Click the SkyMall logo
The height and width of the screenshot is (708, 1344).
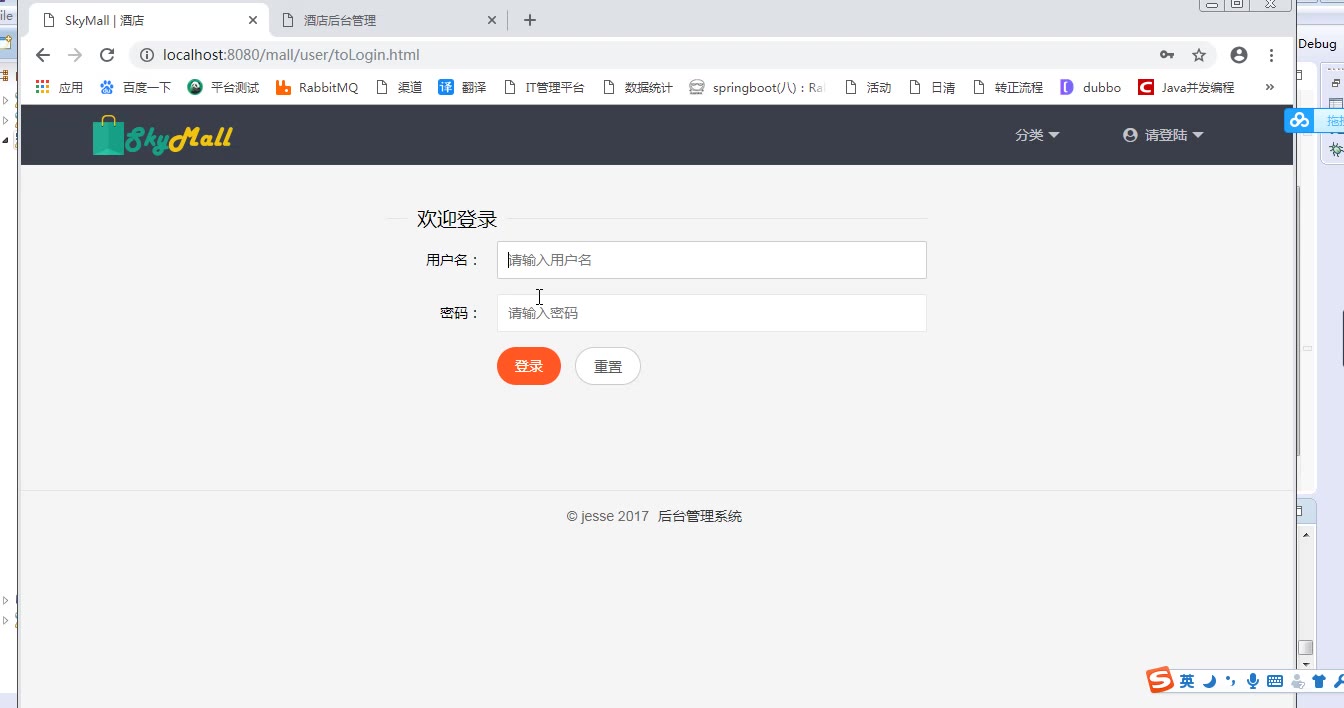pos(162,136)
